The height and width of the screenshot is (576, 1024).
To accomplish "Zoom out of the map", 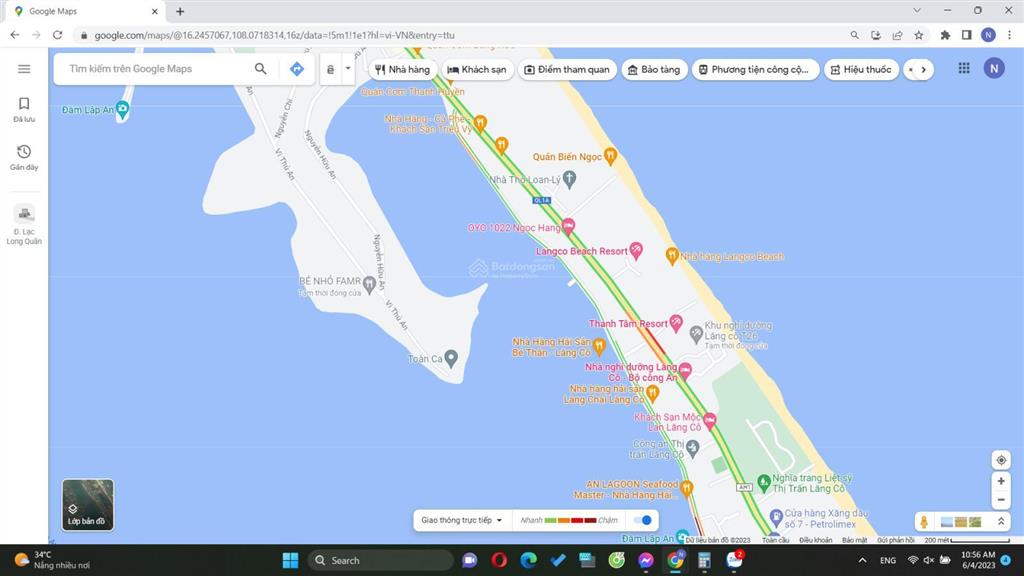I will pyautogui.click(x=1000, y=500).
